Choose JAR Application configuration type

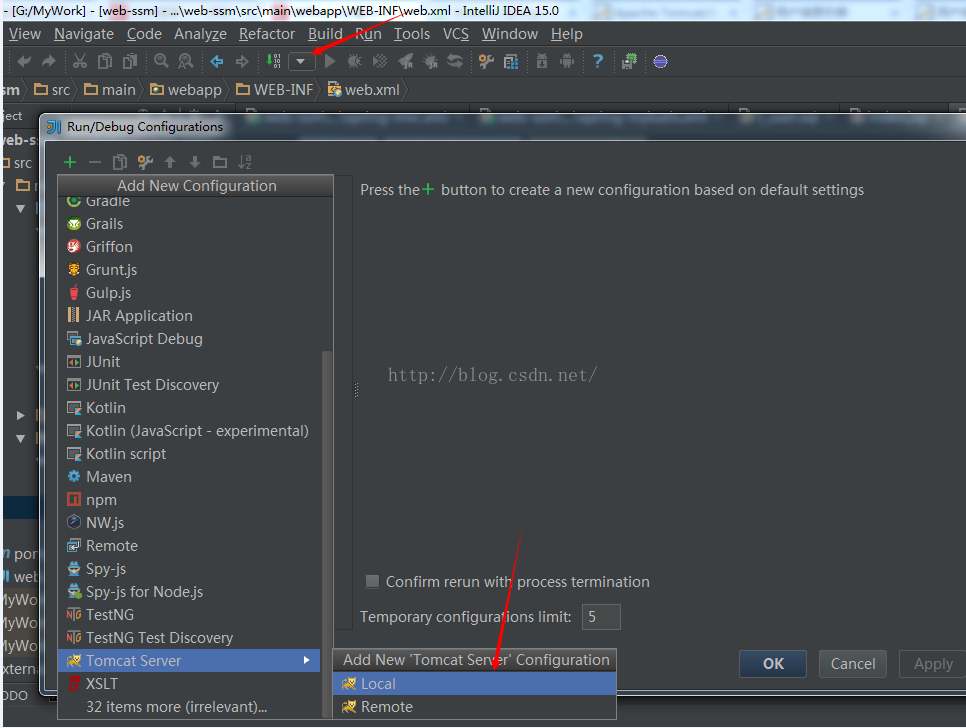pyautogui.click(x=189, y=315)
